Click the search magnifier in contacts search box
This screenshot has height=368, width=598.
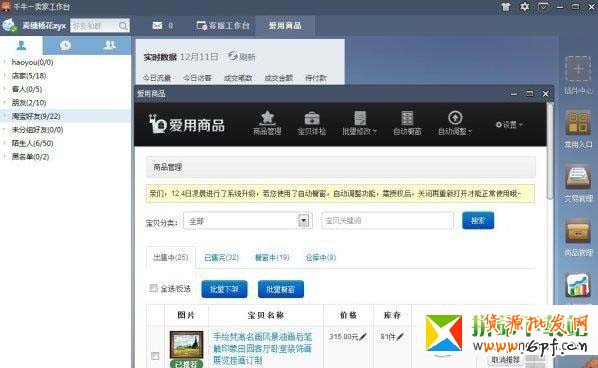coord(123,26)
